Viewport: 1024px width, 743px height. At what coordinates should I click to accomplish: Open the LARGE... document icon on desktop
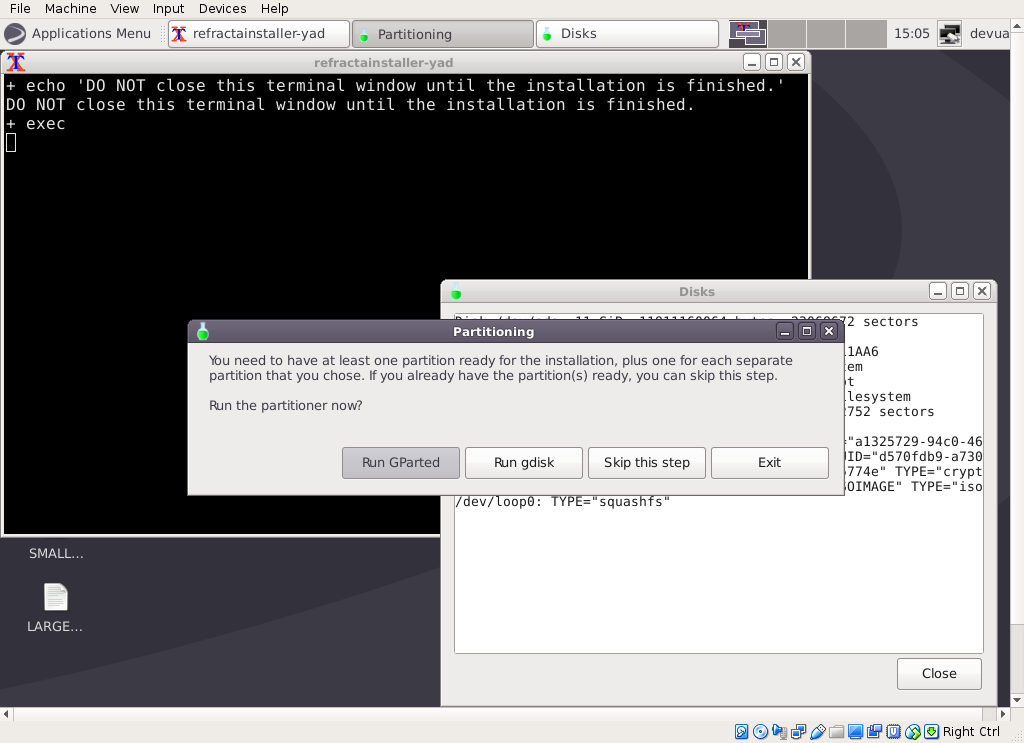56,597
